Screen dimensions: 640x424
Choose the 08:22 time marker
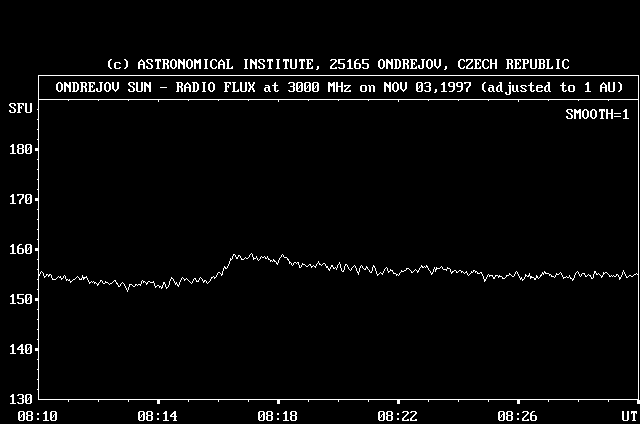397,415
